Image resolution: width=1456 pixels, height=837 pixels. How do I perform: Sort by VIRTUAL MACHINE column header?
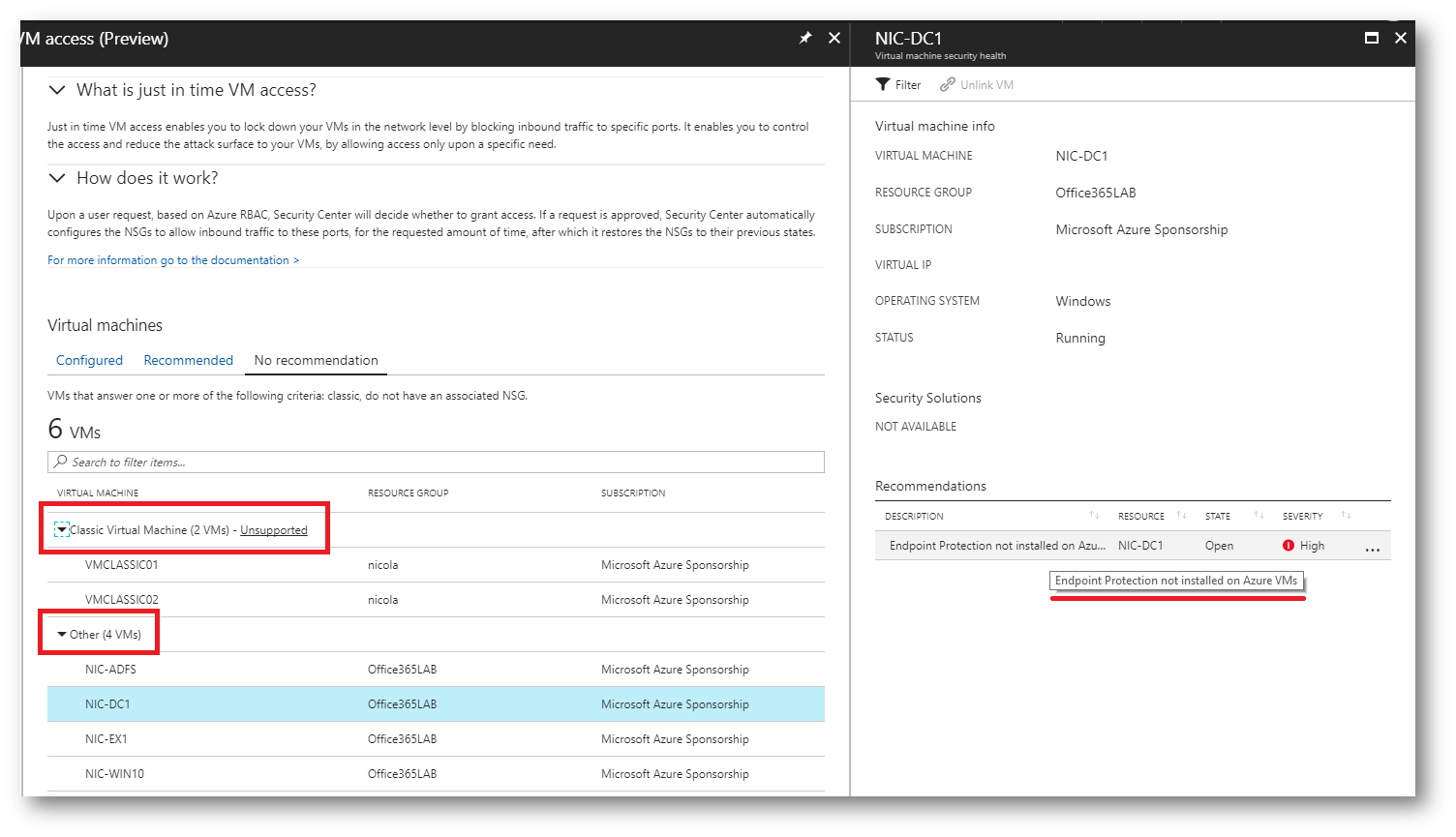[x=98, y=493]
